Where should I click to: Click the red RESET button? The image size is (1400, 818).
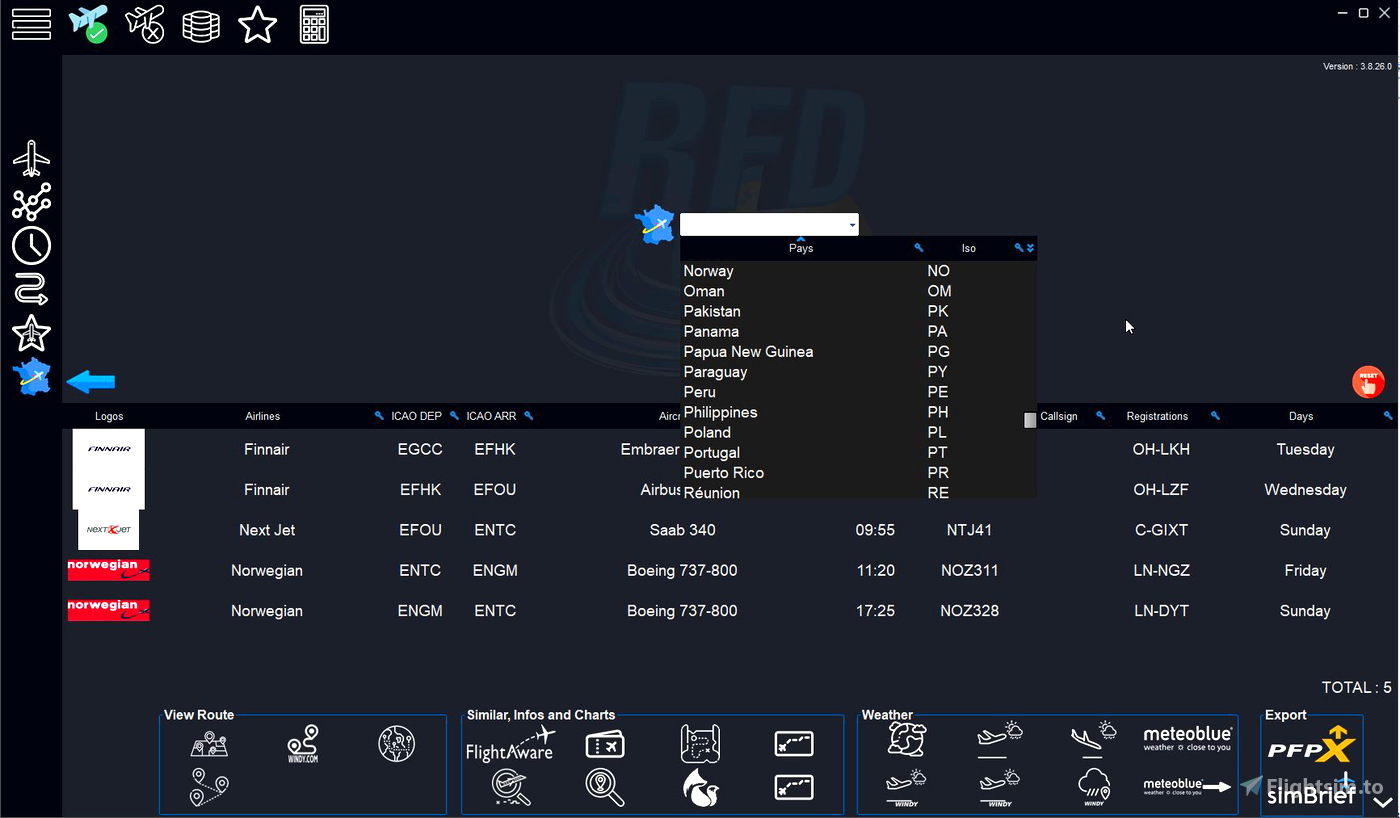(x=1368, y=381)
